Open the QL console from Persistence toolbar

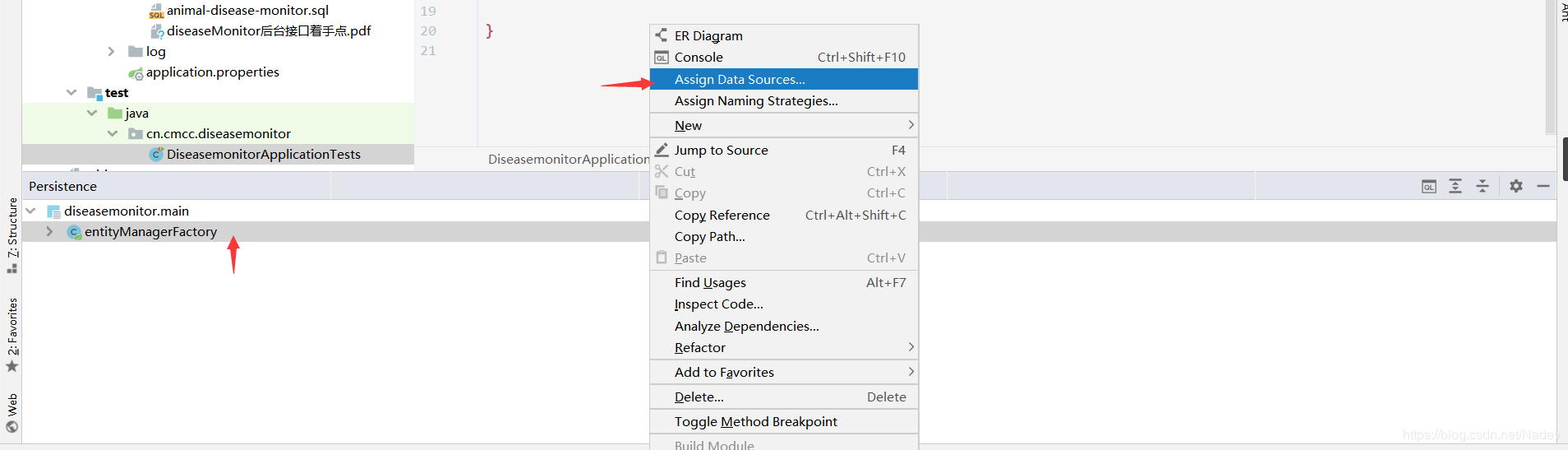[1429, 187]
